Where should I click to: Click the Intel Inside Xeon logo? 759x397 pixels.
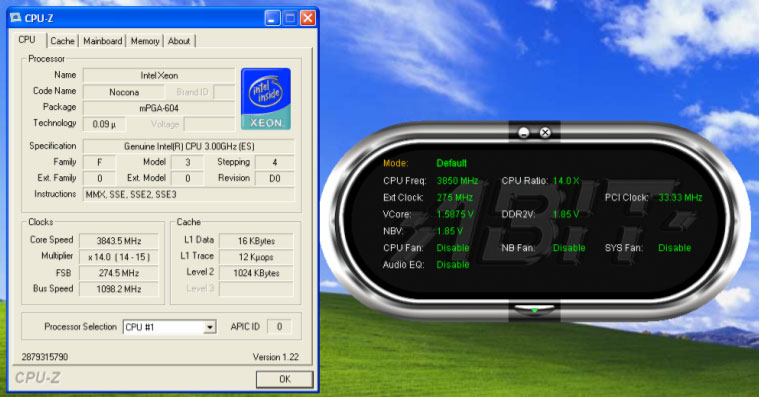266,99
